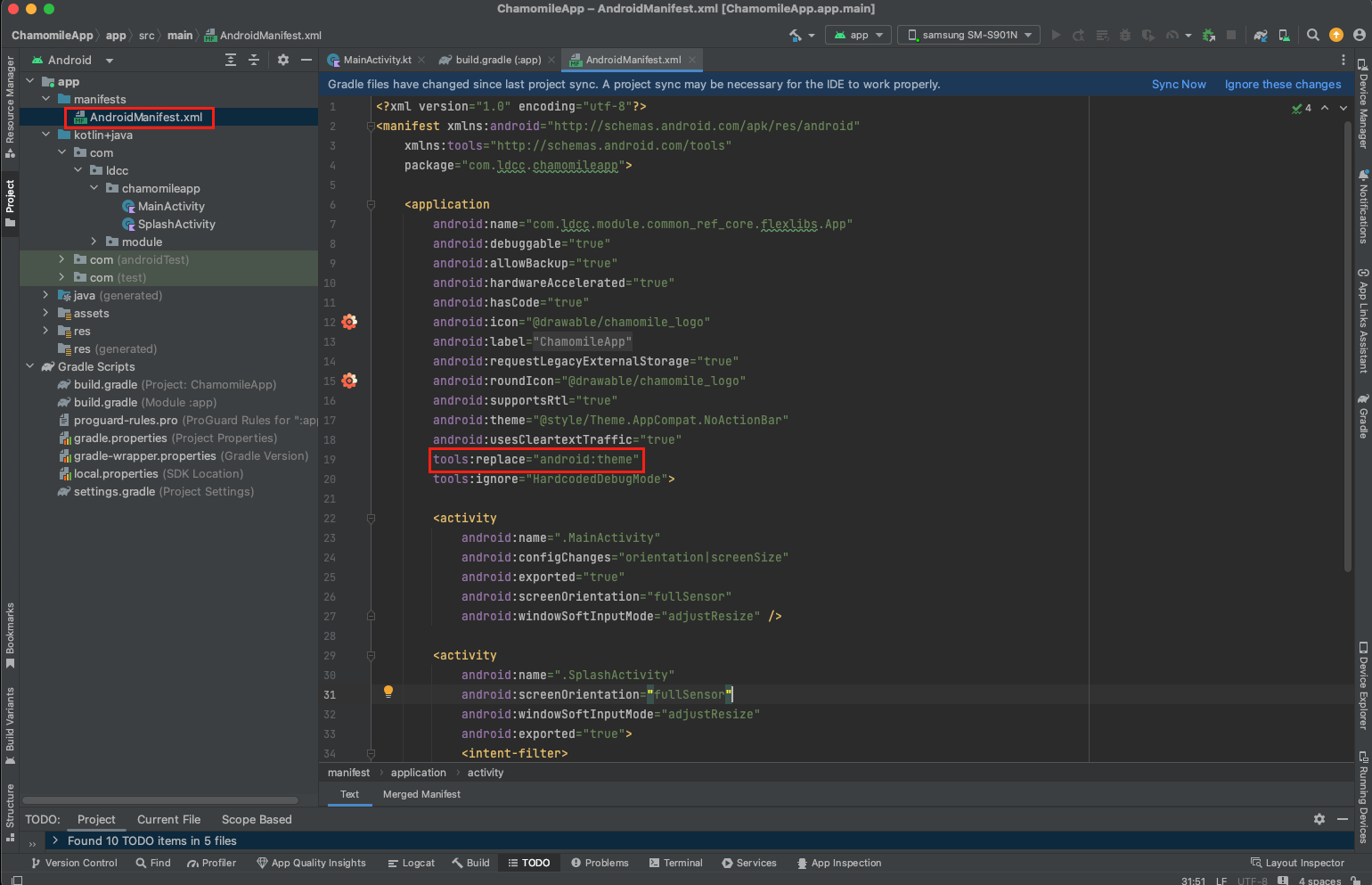The width and height of the screenshot is (1372, 885).
Task: Switch to the Merged Manifest tab
Action: [421, 794]
